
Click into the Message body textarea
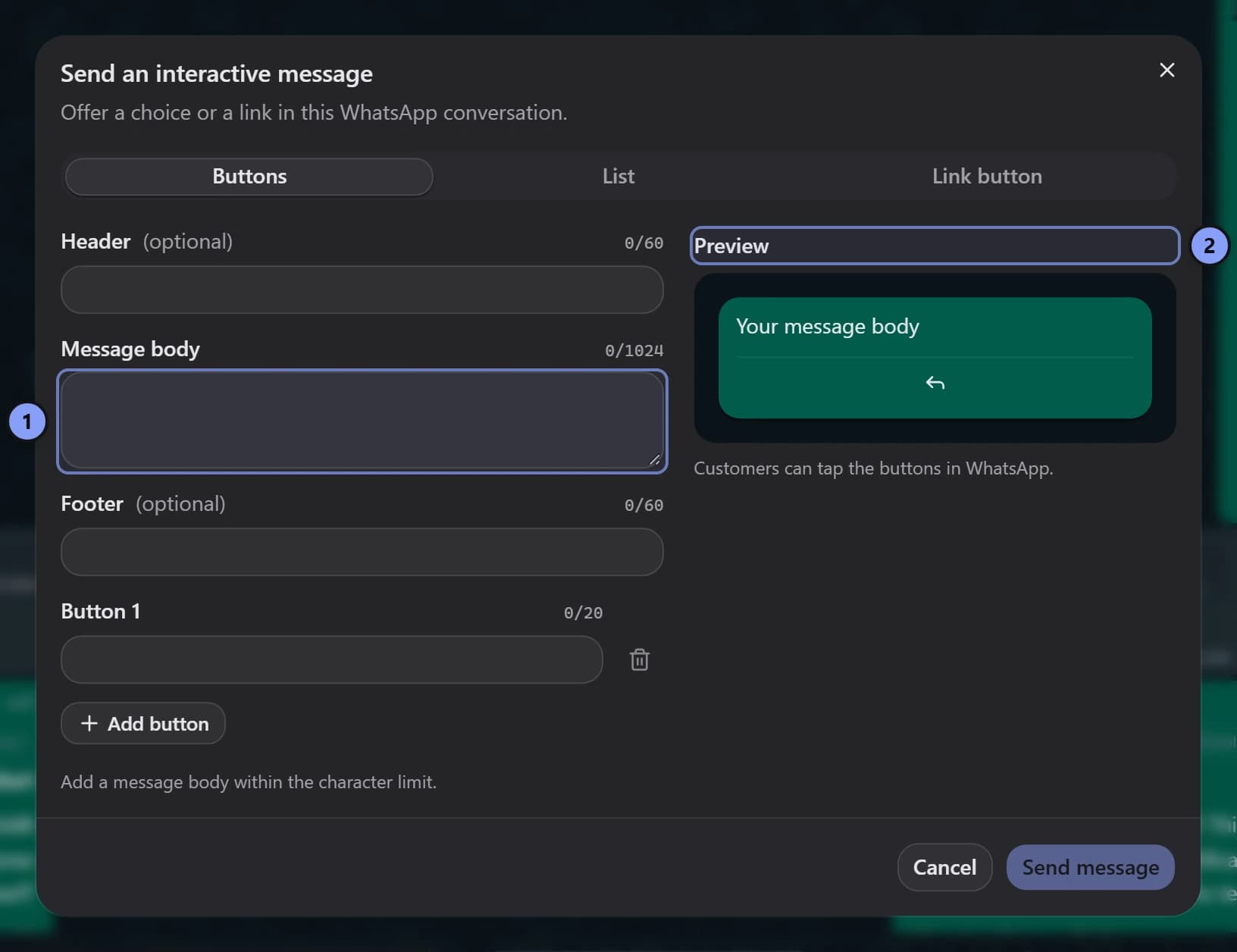(x=362, y=421)
